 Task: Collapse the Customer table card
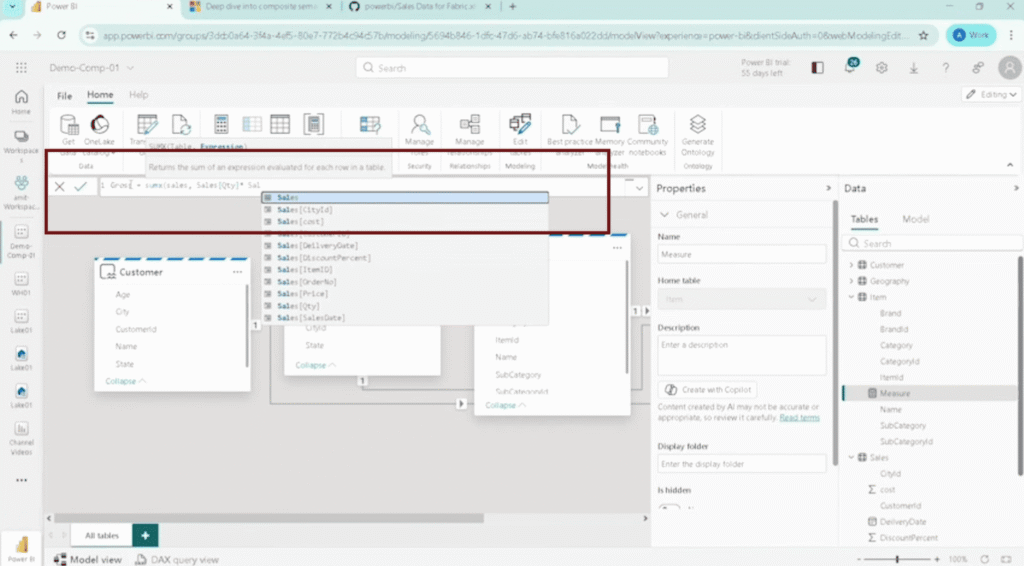tap(125, 381)
